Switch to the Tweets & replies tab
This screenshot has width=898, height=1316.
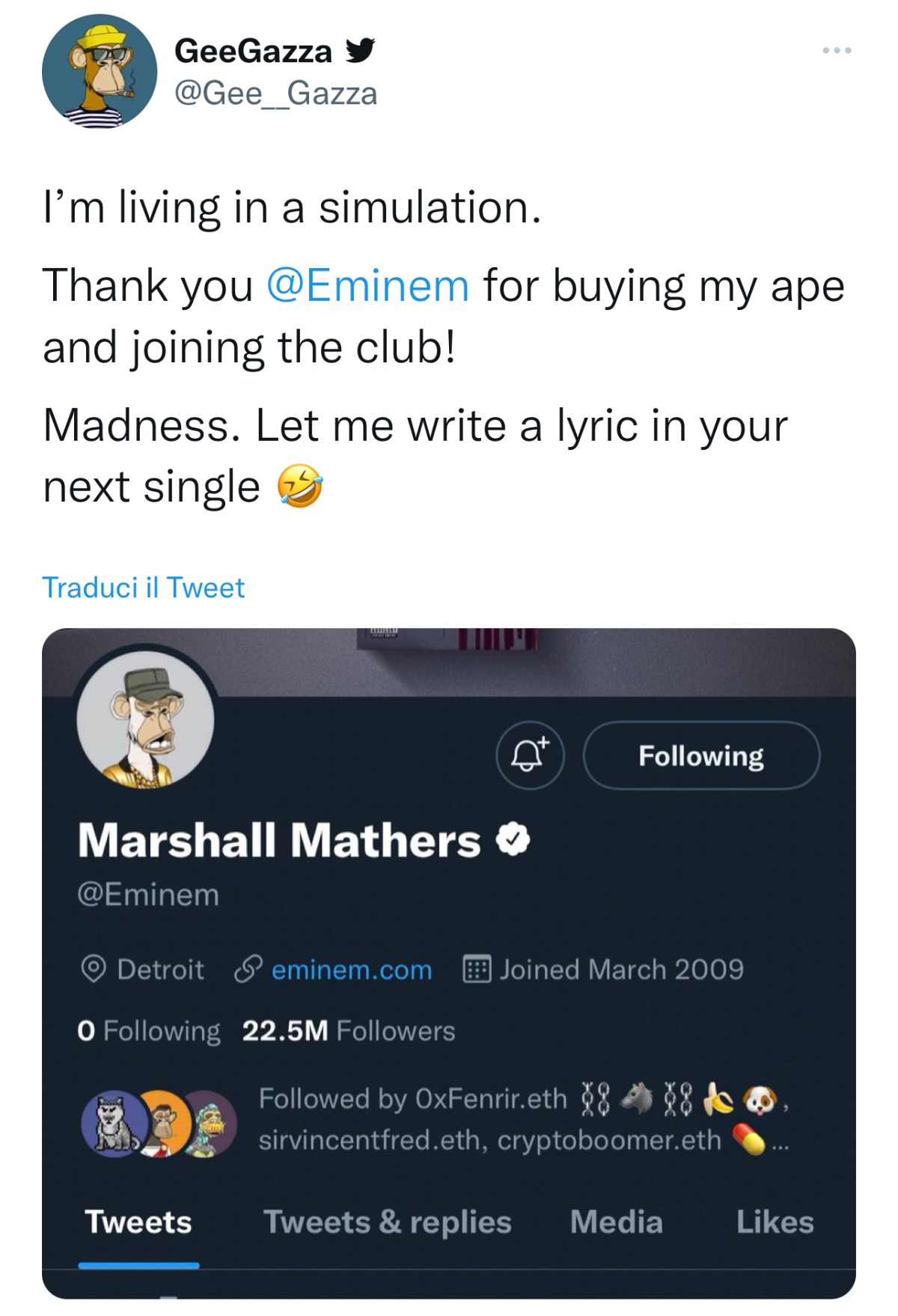[x=387, y=1222]
